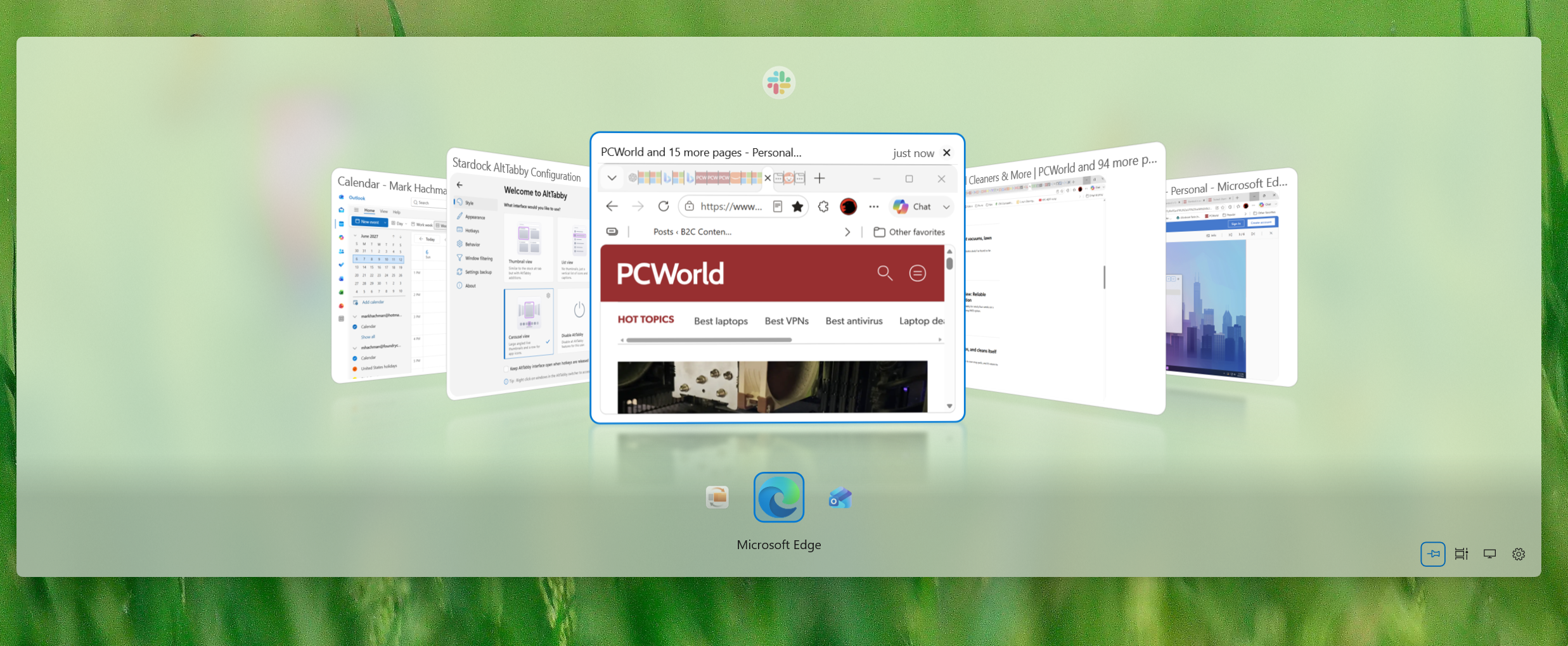Screen dimensions: 1568x646
Task: Click Today button in Outlook Calendar
Action: click(428, 239)
